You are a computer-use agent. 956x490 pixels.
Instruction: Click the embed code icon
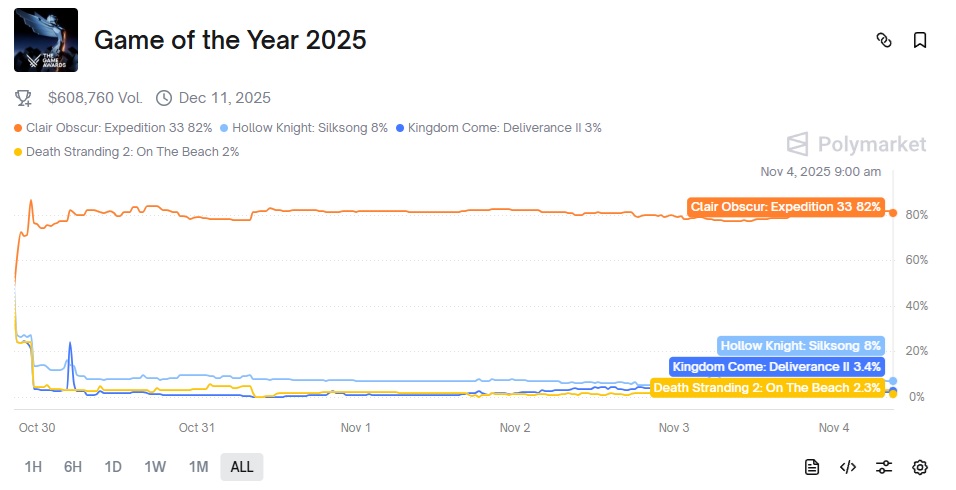click(848, 467)
